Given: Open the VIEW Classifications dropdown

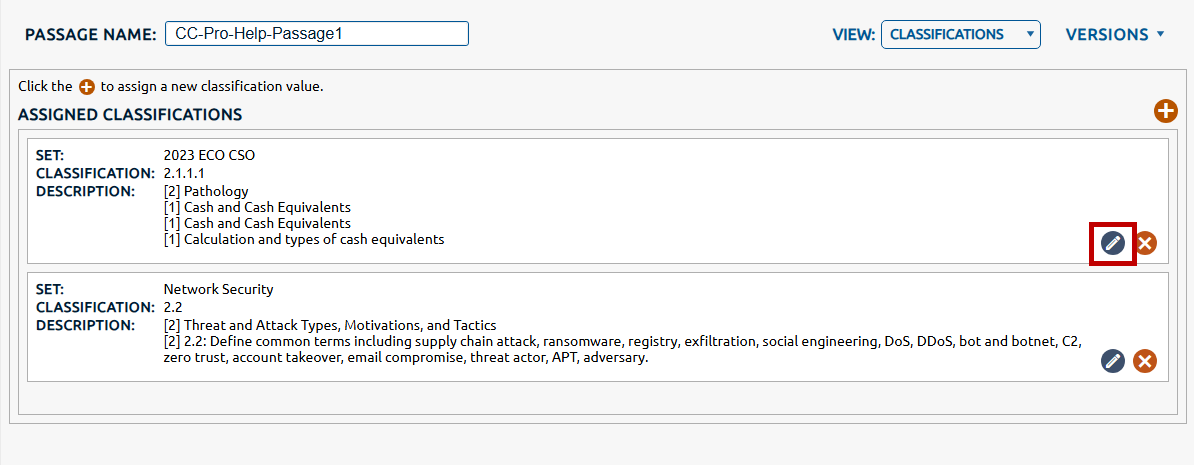Looking at the screenshot, I should coord(960,34).
